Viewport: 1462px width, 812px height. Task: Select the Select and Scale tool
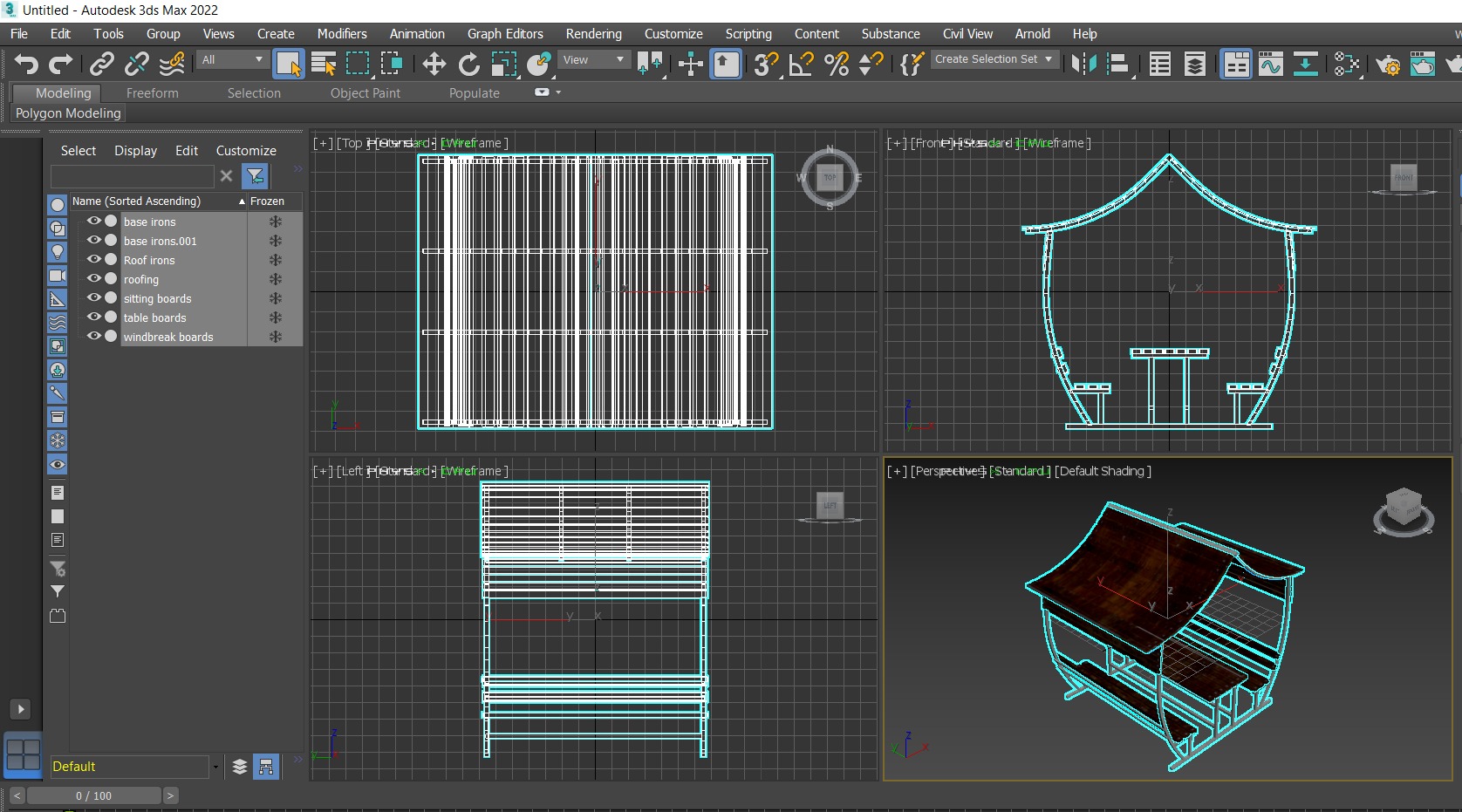click(x=503, y=64)
